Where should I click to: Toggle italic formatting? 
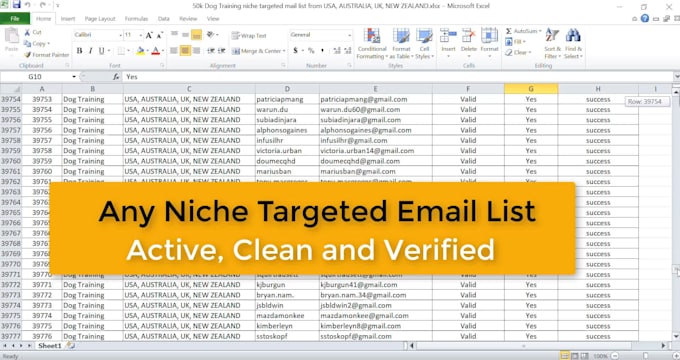click(90, 51)
